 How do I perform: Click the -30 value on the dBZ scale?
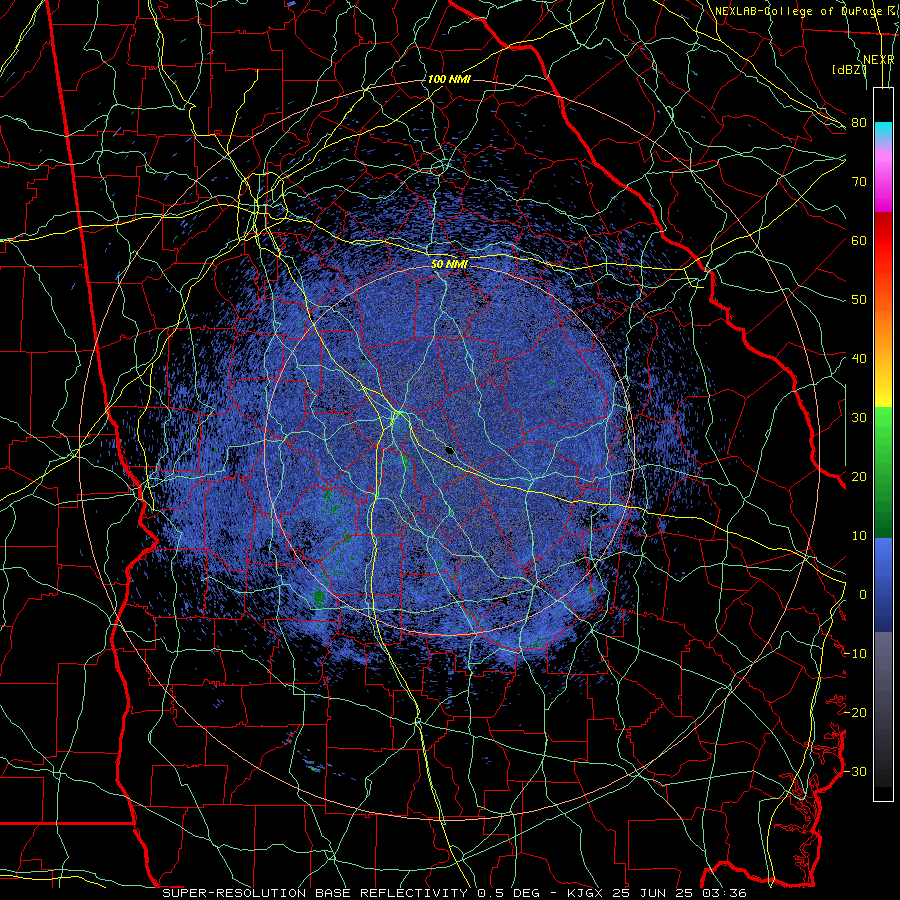tap(856, 772)
